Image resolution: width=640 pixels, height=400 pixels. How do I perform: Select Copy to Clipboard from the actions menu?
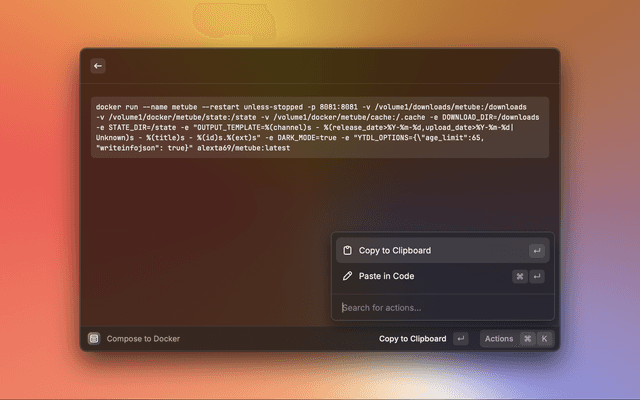(395, 251)
